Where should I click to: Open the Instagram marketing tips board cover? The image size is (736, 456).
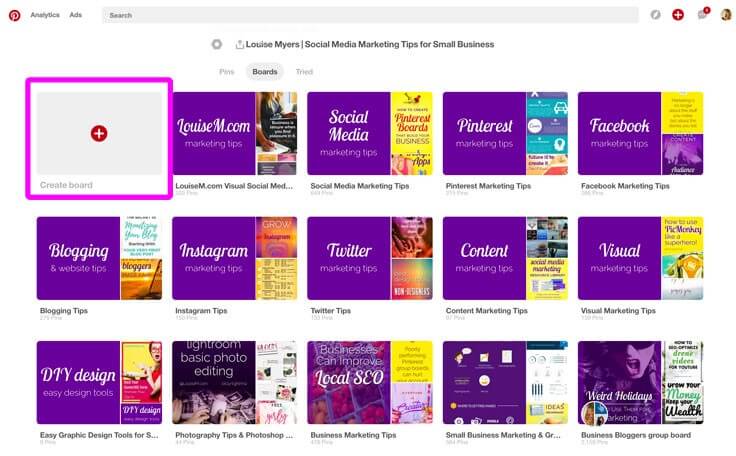213,258
